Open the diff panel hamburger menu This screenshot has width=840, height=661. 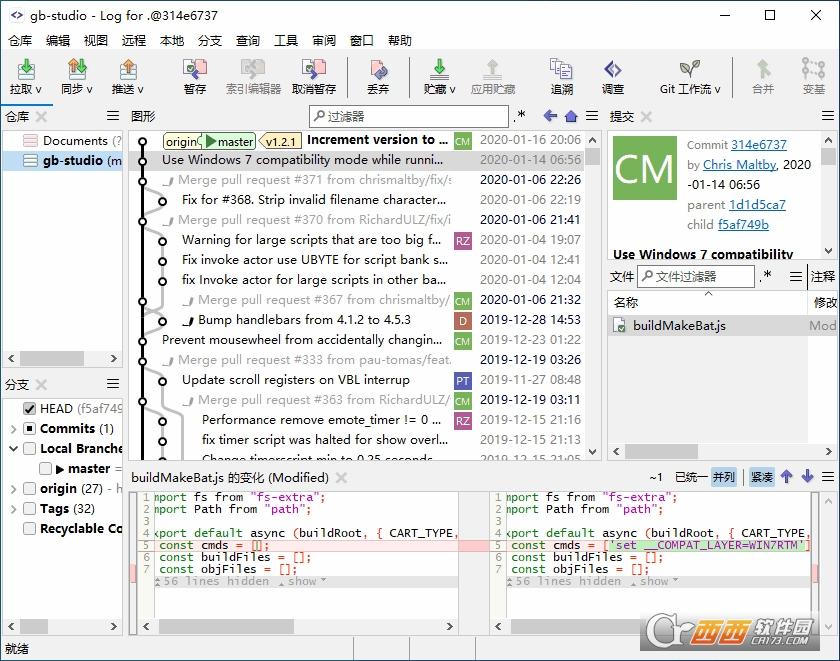click(828, 476)
